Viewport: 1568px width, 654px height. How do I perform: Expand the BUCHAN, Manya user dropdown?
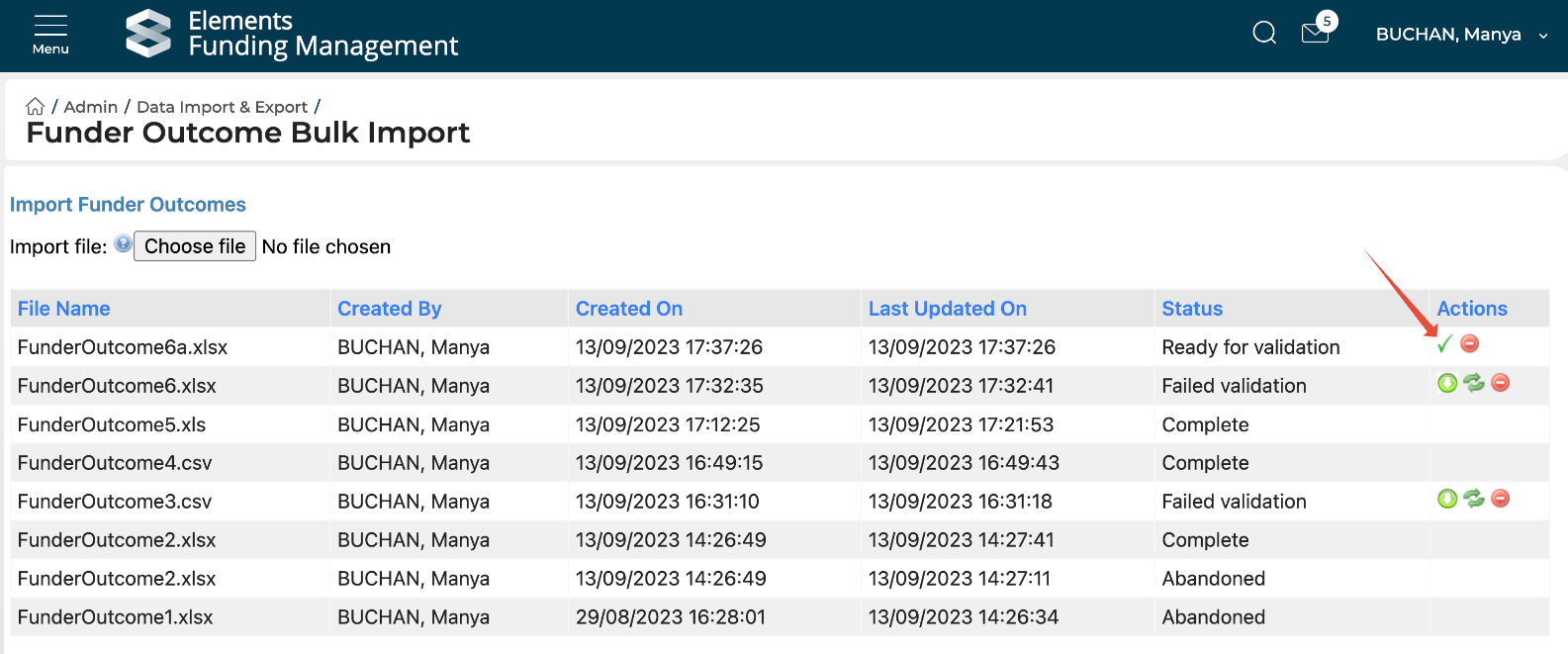[1461, 35]
